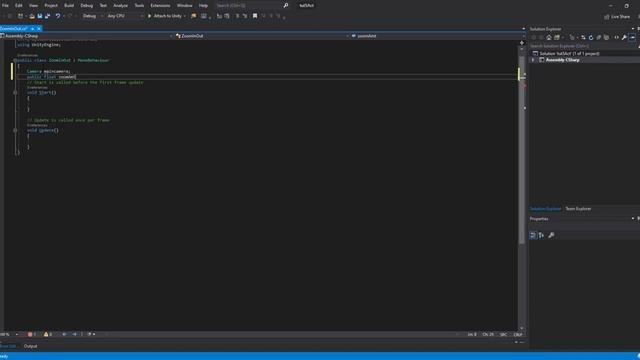This screenshot has width=640, height=360.
Task: Open the Test menu
Action: tap(103, 6)
